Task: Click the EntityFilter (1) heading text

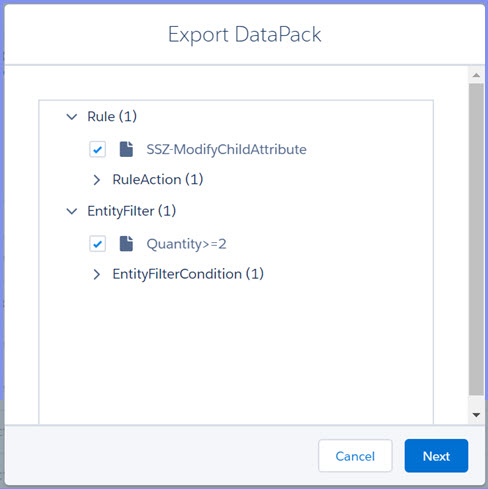Action: pyautogui.click(x=132, y=211)
